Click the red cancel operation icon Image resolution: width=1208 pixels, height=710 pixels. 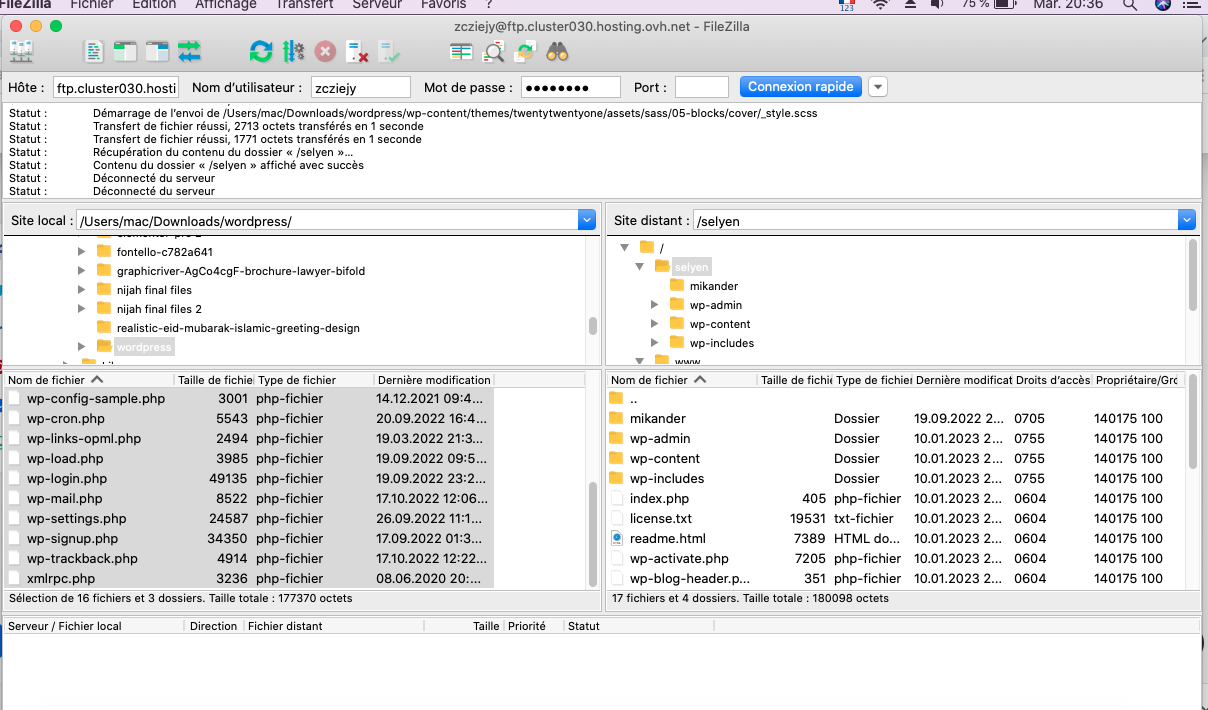click(325, 51)
